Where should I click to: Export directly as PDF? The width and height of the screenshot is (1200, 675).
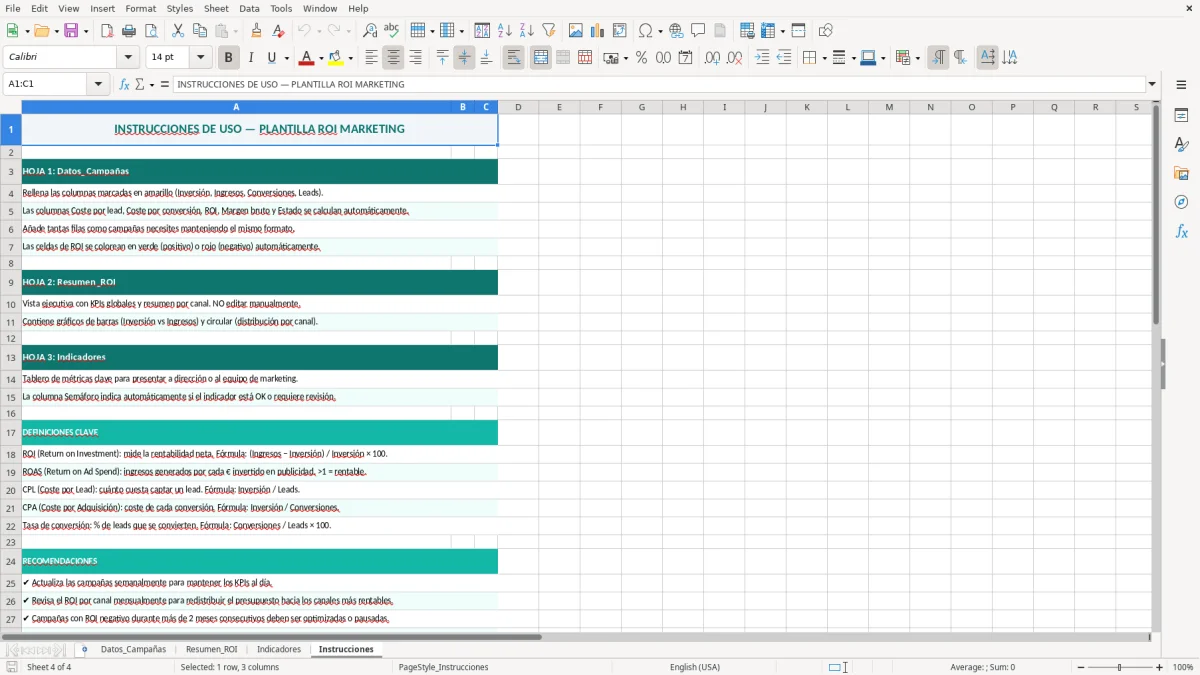point(107,31)
